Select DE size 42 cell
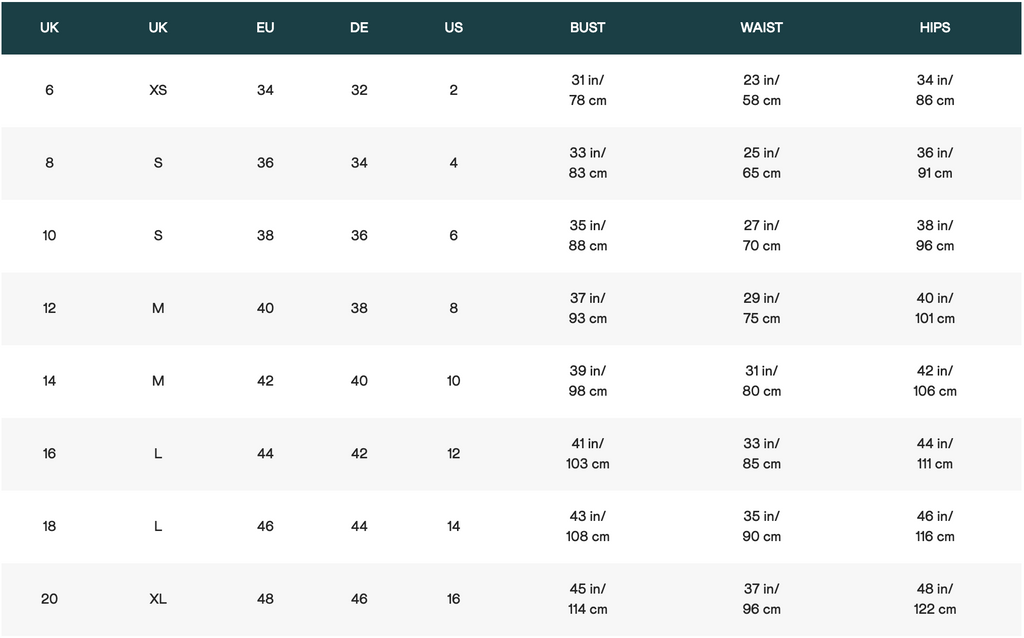The image size is (1024, 638). click(x=359, y=453)
